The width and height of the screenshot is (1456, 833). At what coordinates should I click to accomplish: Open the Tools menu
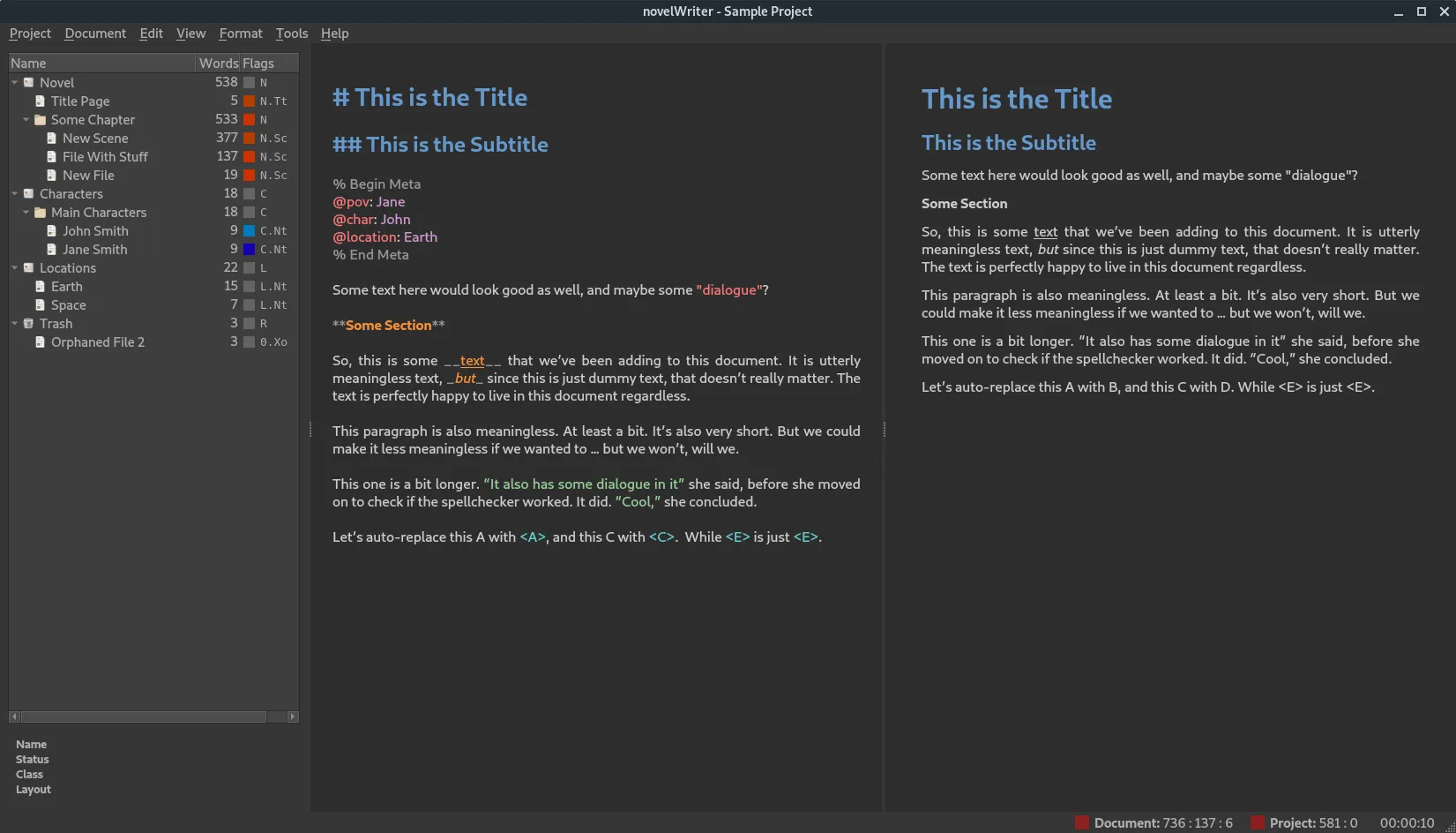click(291, 33)
